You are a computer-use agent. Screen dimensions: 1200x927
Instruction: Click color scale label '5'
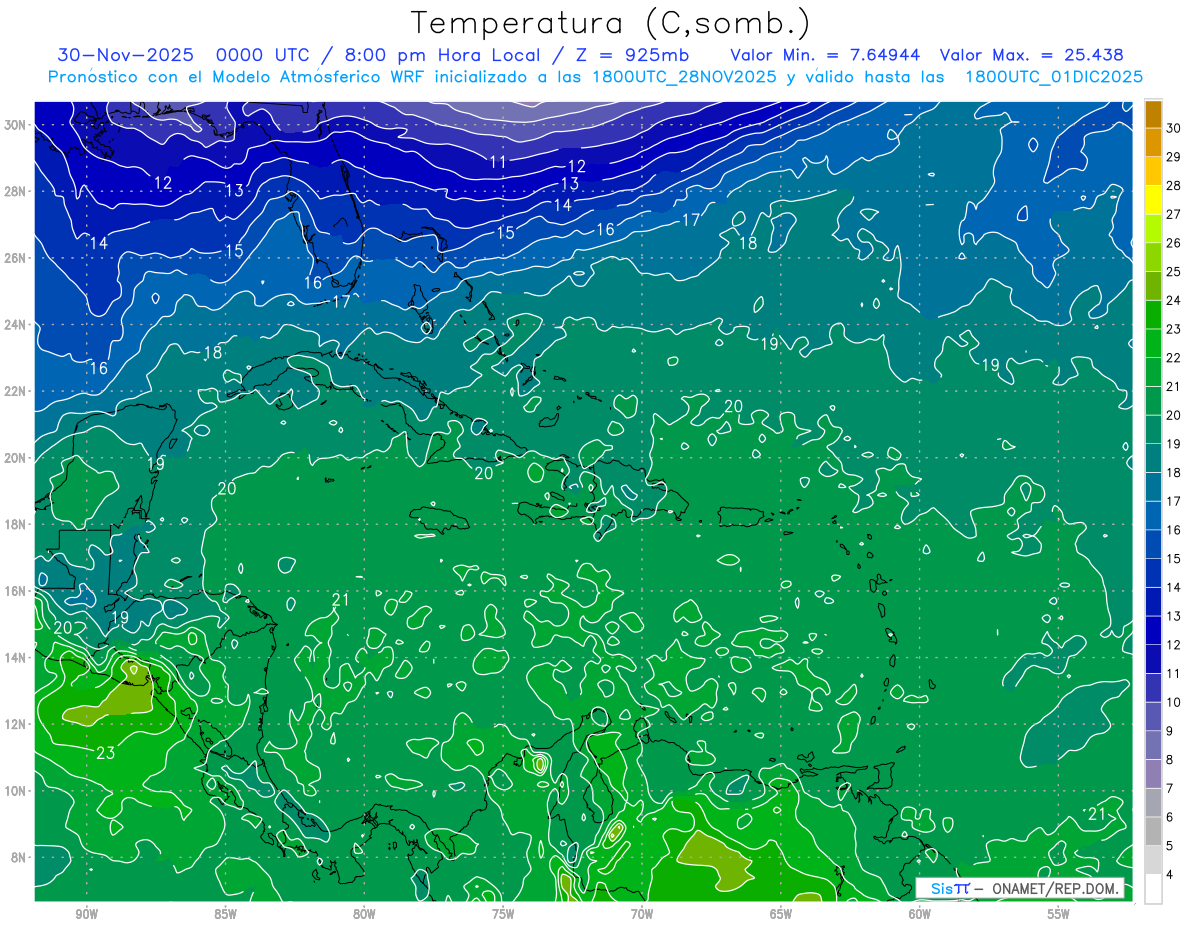(1170, 846)
